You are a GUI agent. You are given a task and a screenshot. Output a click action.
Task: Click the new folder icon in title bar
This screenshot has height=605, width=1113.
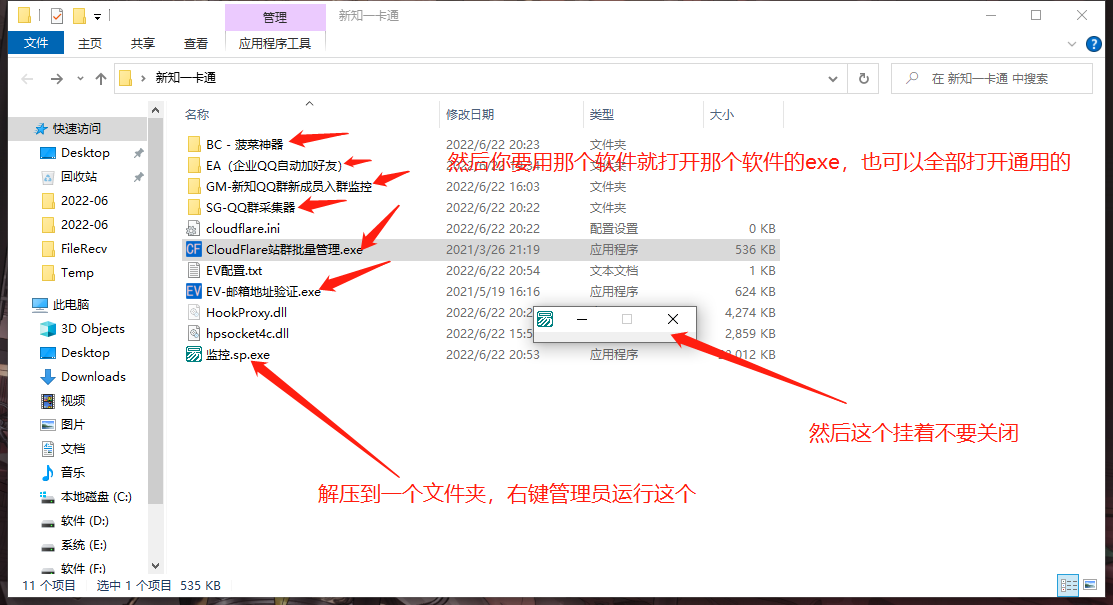click(x=80, y=16)
